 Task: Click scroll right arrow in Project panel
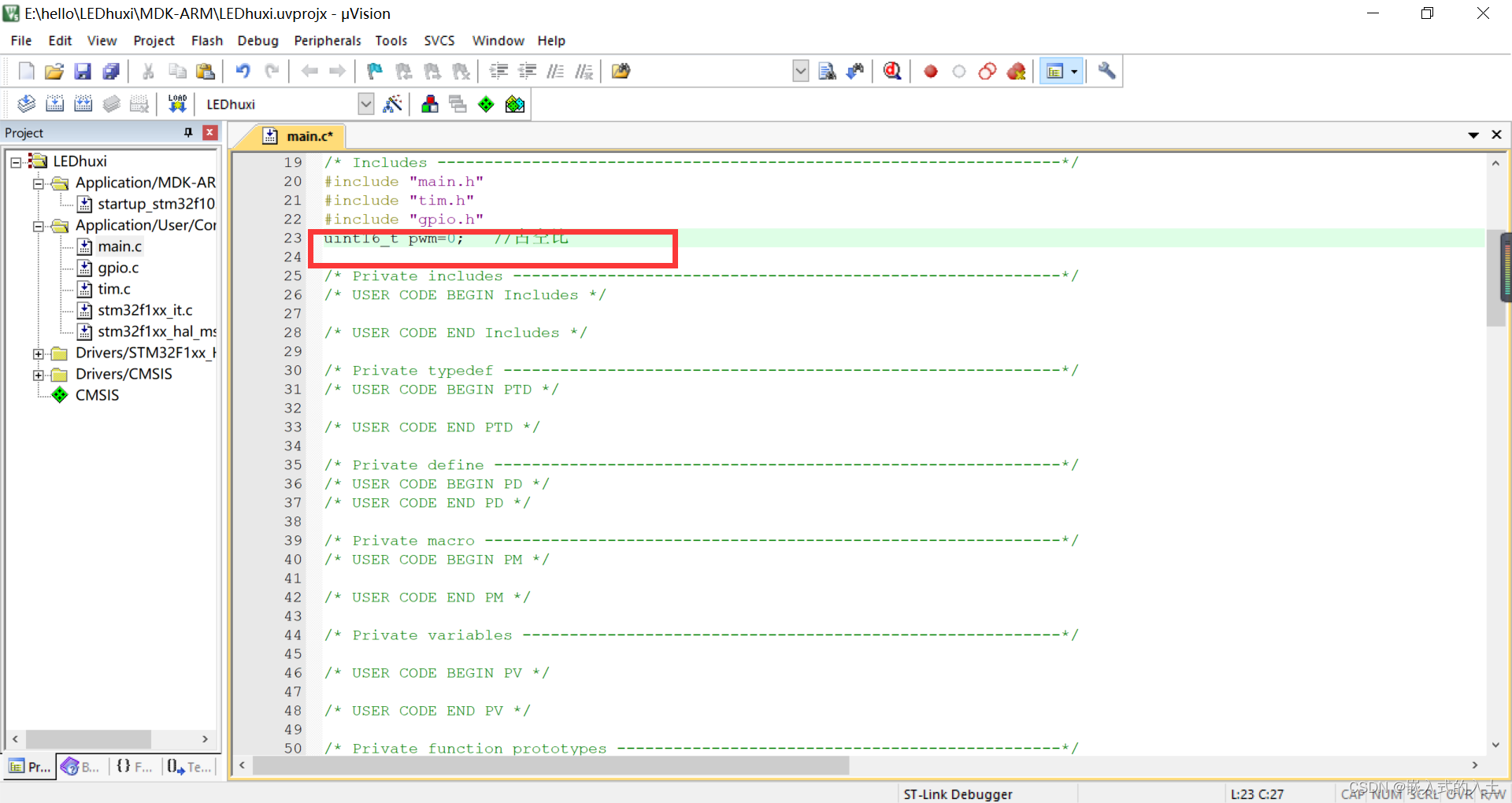click(x=205, y=739)
